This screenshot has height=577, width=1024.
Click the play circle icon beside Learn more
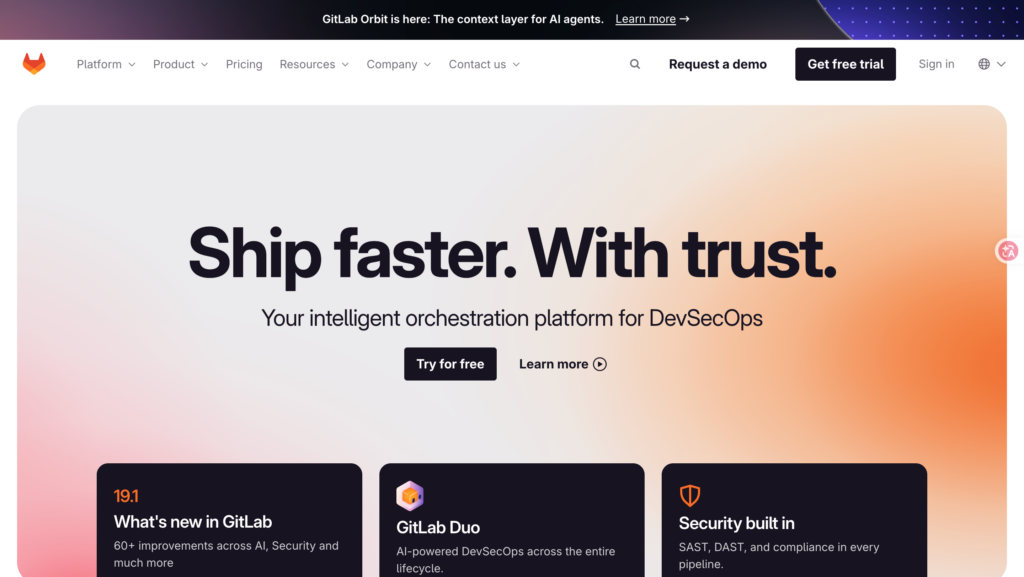(x=600, y=364)
